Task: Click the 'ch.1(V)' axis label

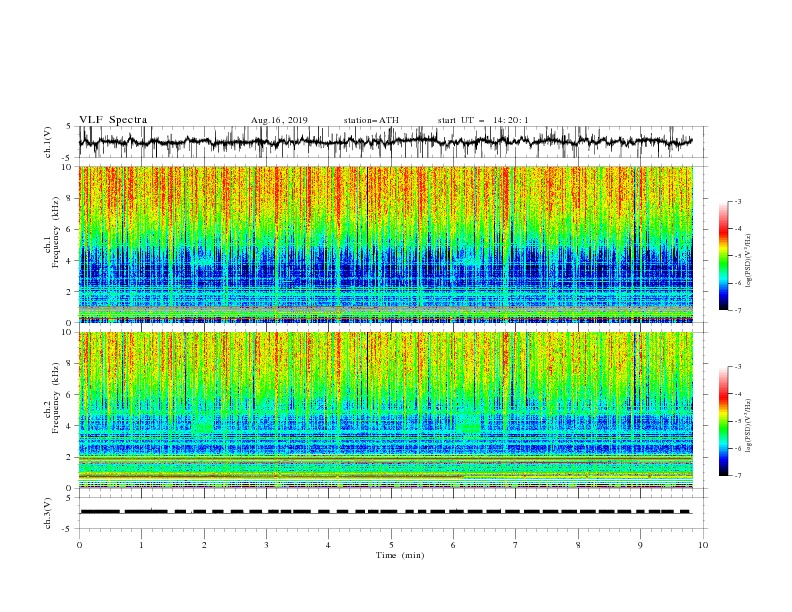Action: [48, 142]
